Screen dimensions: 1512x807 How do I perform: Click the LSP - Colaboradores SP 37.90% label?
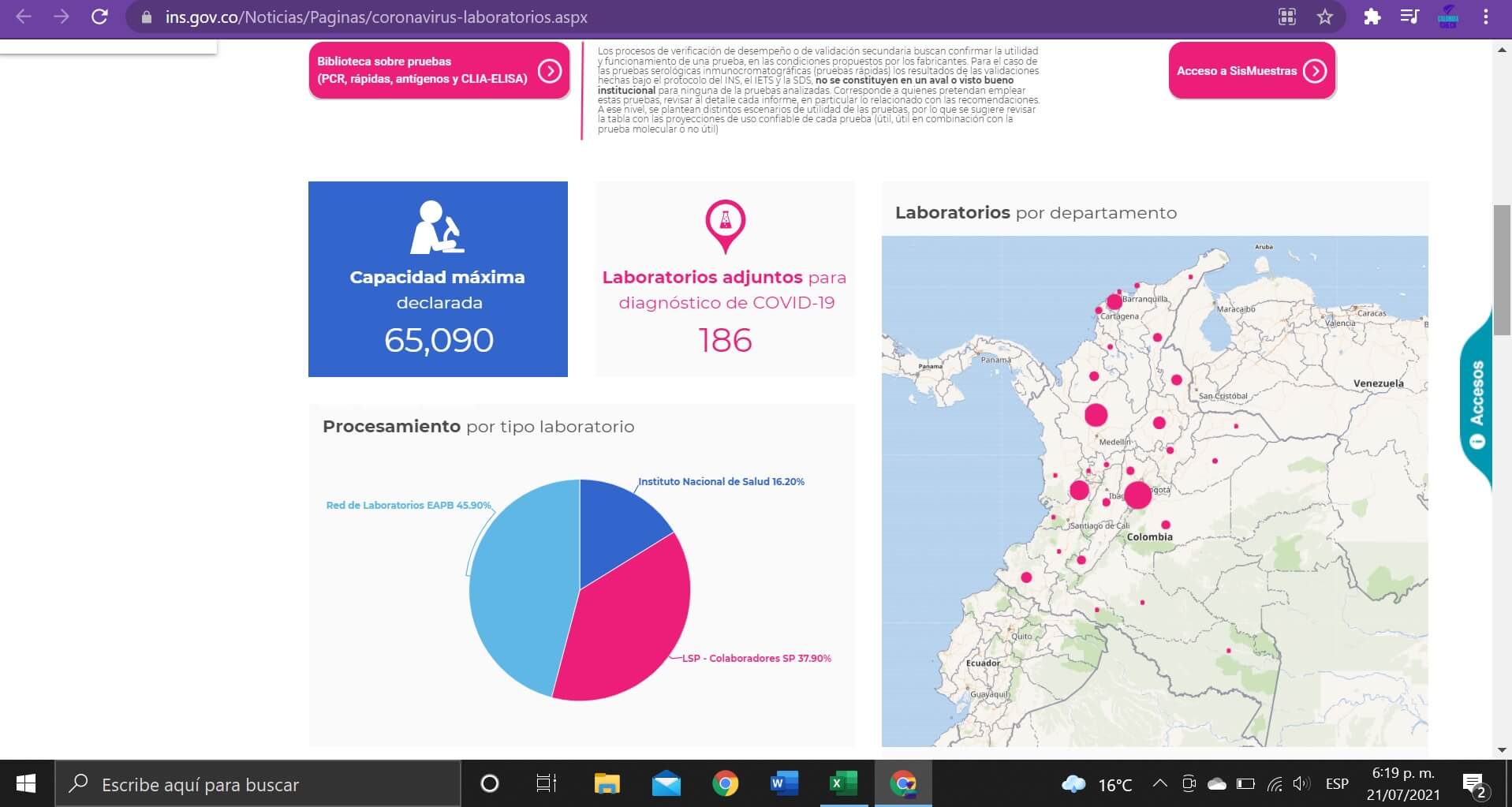click(756, 658)
